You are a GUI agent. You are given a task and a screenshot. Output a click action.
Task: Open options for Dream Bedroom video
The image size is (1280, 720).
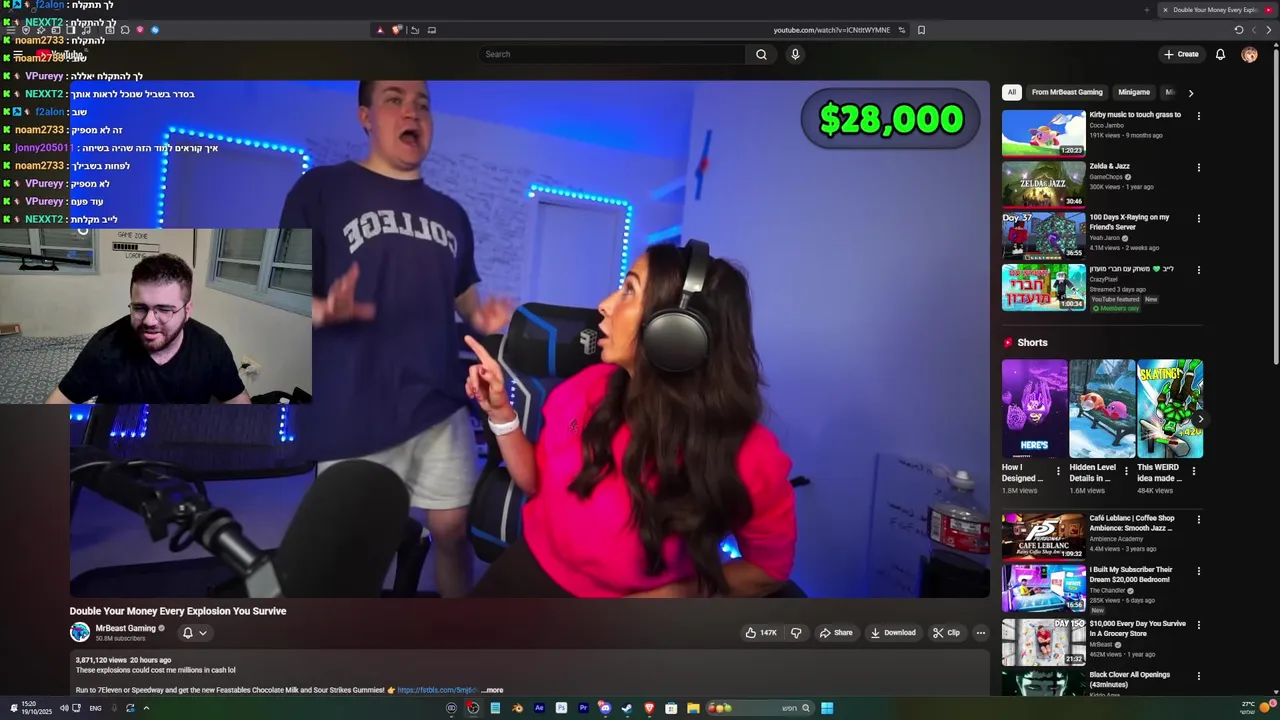click(x=1198, y=571)
